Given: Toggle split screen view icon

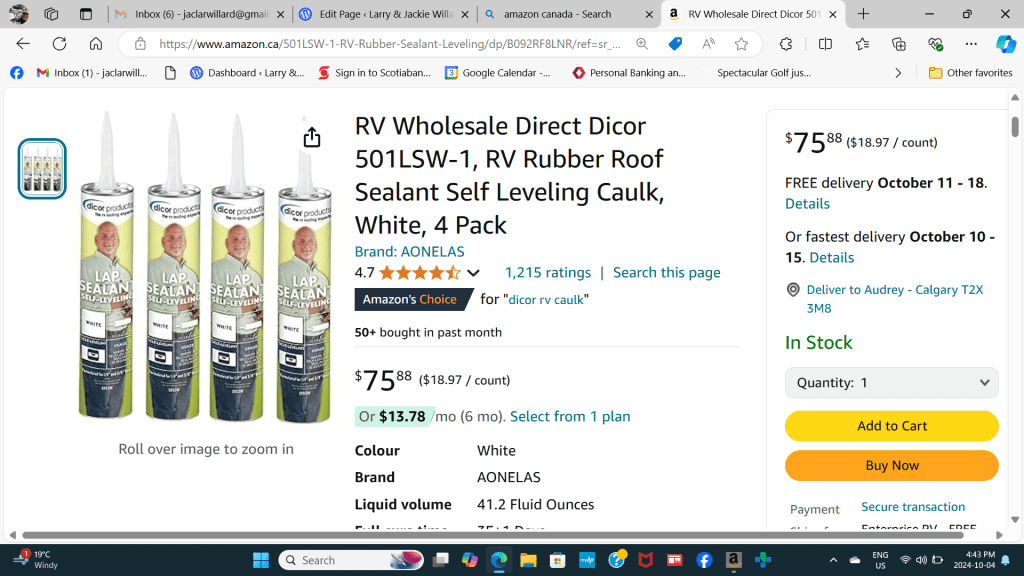Looking at the screenshot, I should 825,44.
